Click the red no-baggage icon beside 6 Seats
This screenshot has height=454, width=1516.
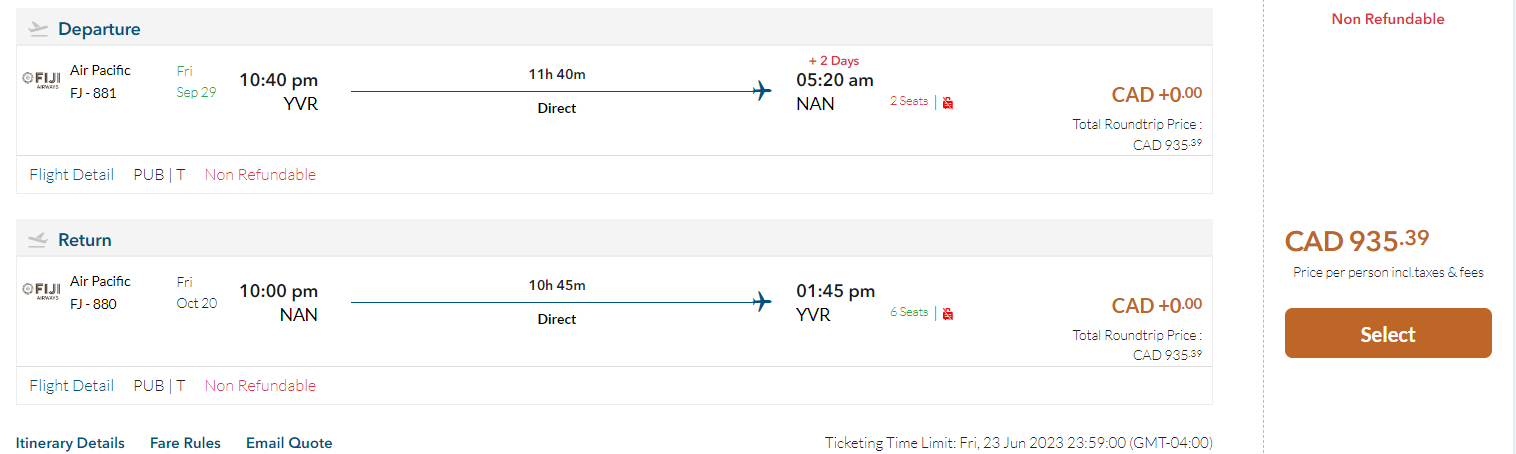pyautogui.click(x=948, y=313)
